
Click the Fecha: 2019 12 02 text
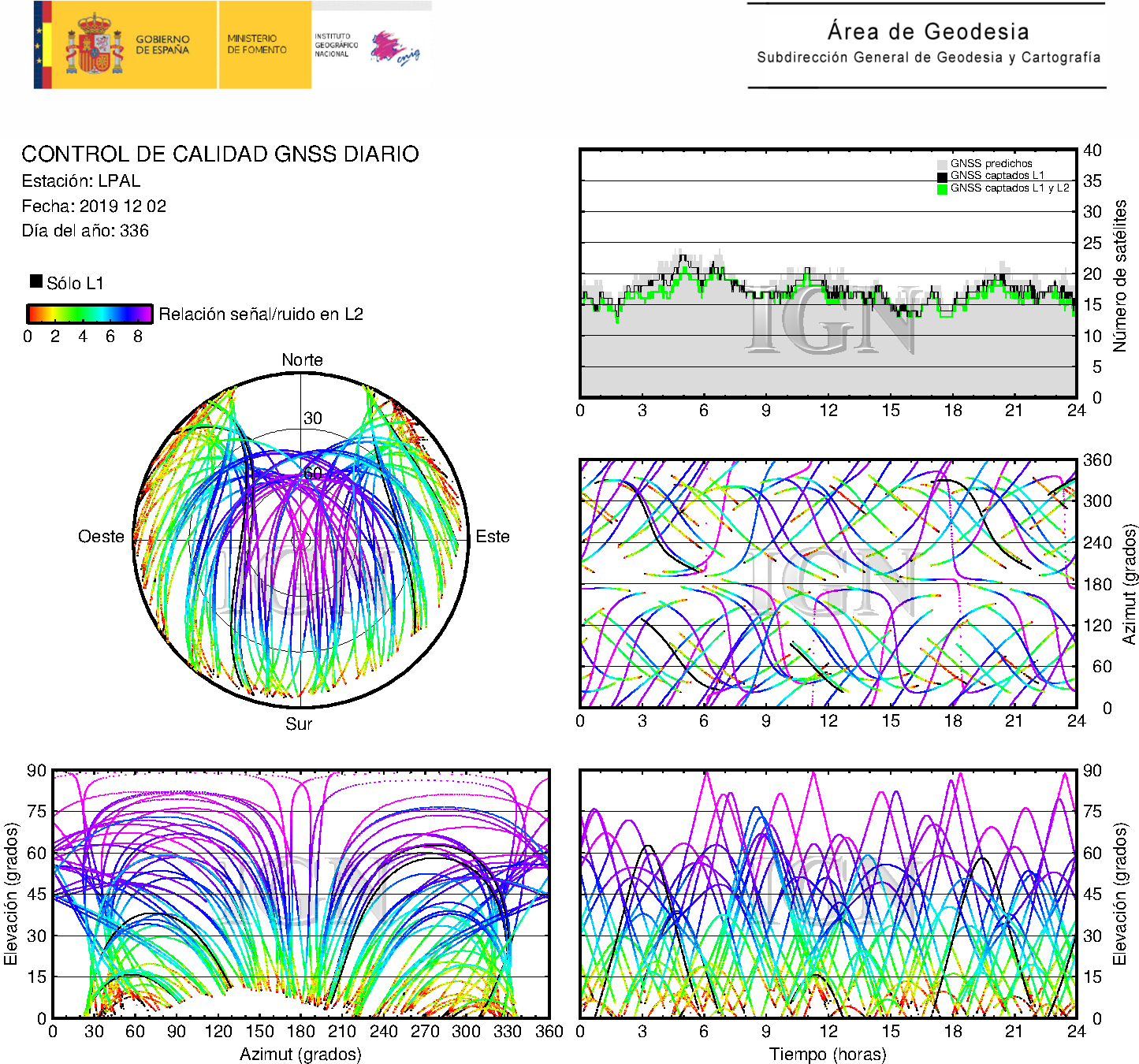tap(94, 206)
